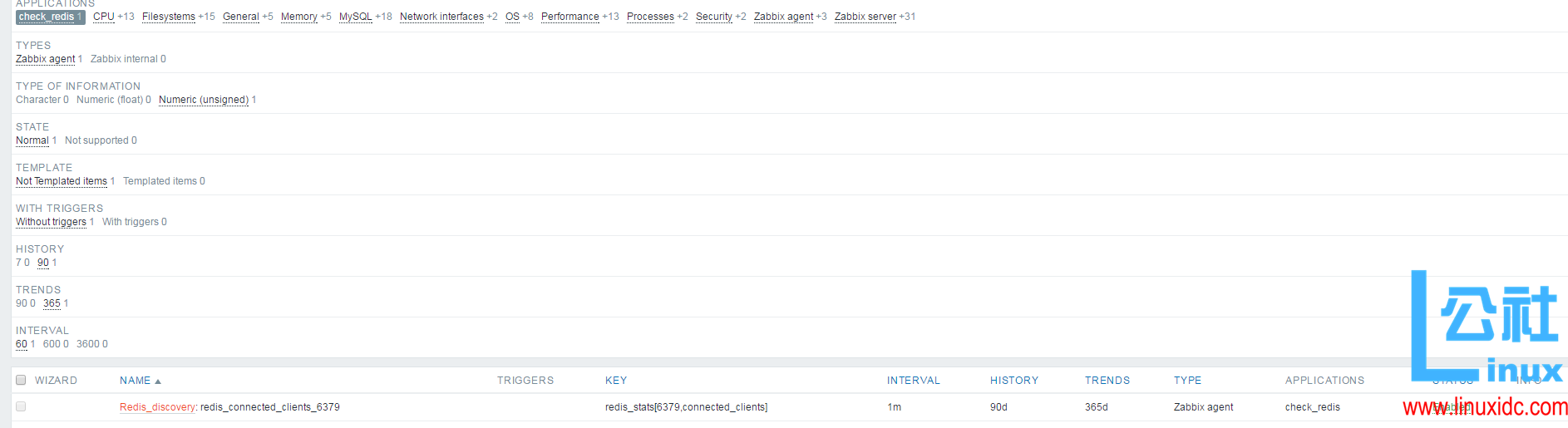Viewport: 1568px width, 428px height.
Task: Select Numeric (float) information filter
Action: (x=110, y=100)
